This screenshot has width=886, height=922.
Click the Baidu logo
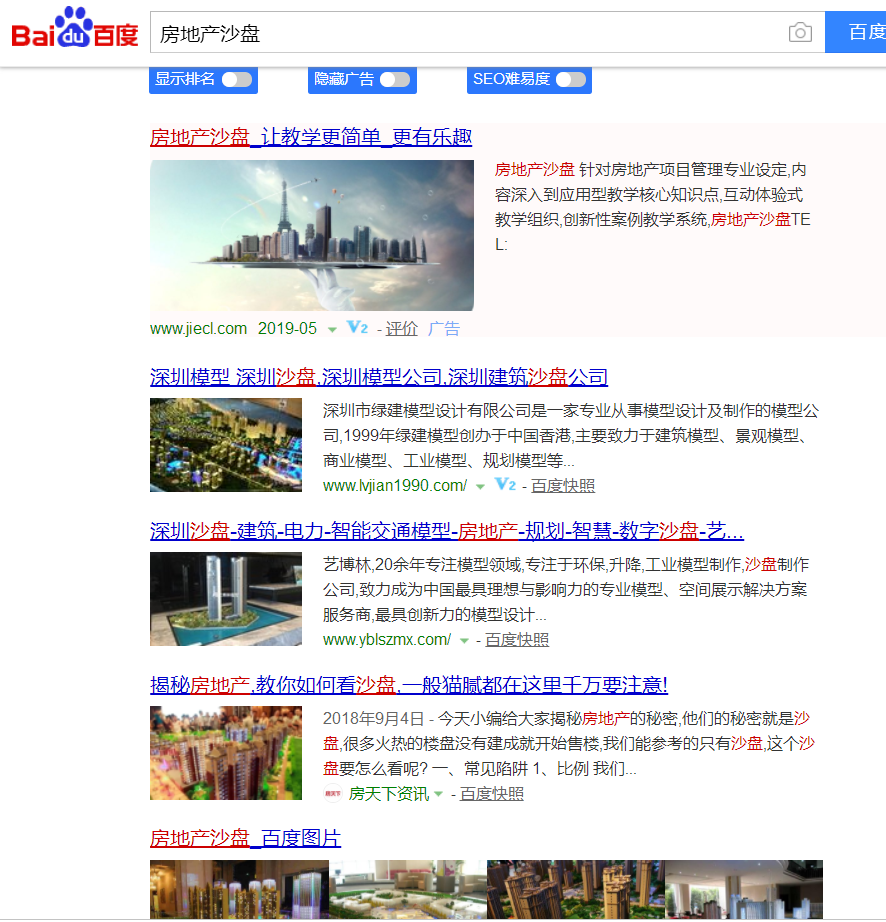click(x=75, y=28)
